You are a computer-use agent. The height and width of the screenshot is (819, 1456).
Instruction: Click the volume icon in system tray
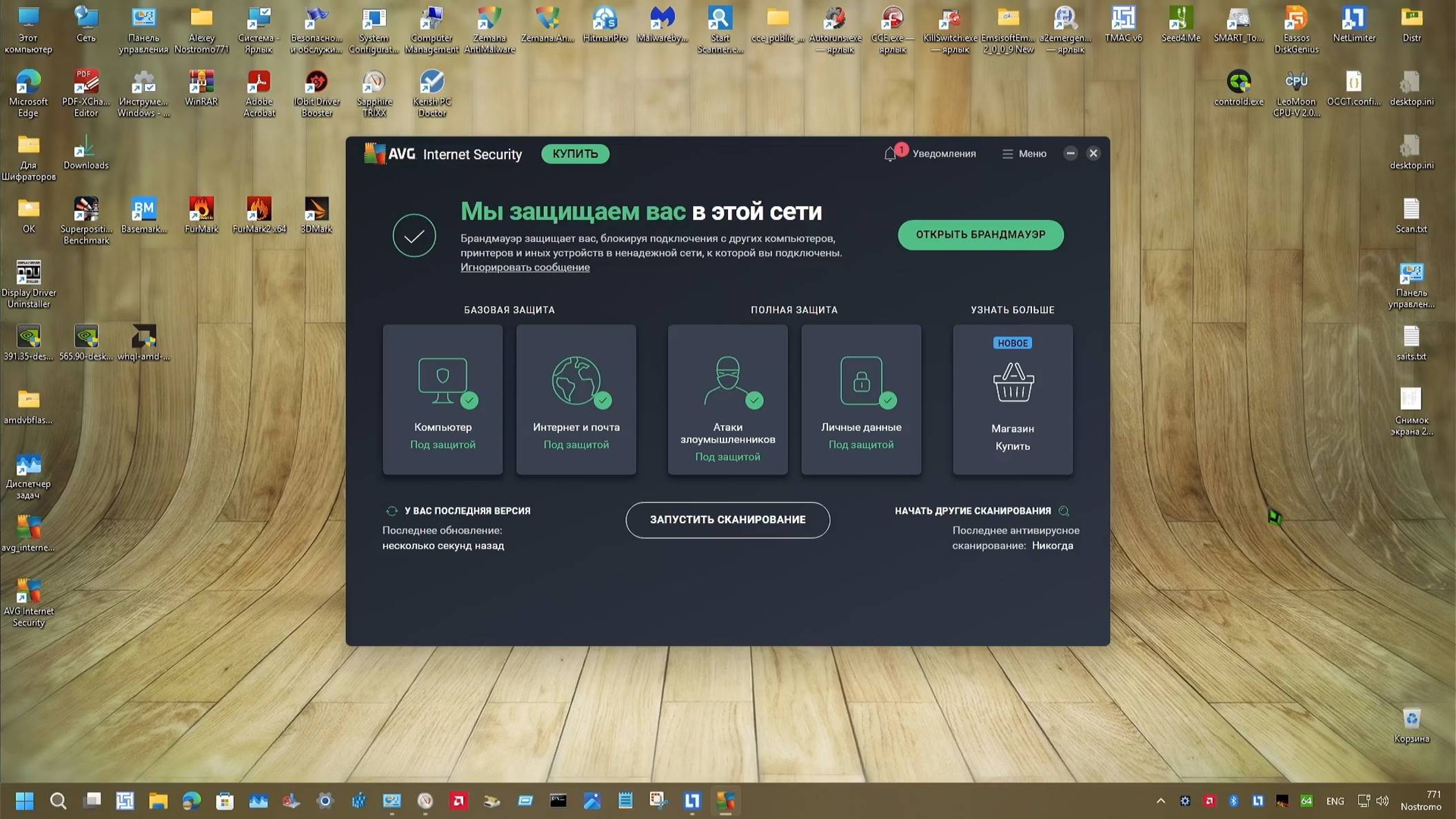click(x=1382, y=800)
